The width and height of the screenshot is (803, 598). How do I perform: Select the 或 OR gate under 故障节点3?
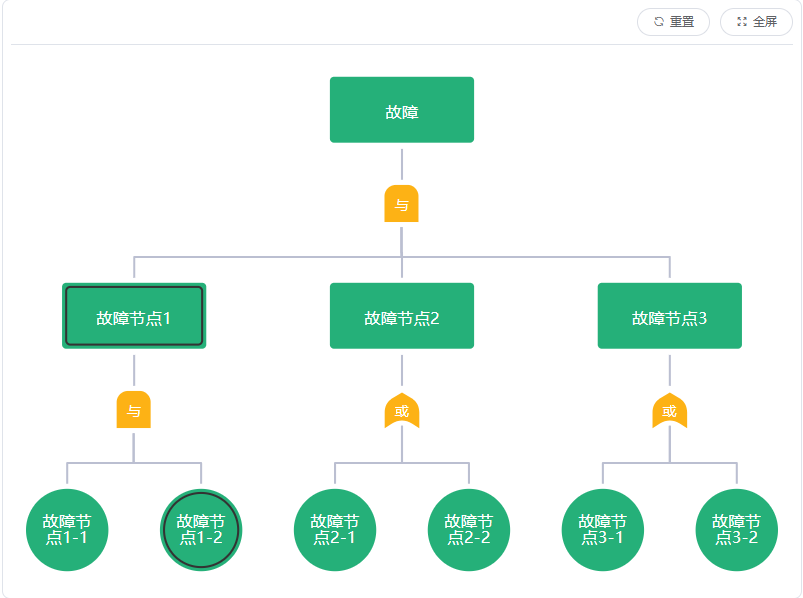(x=668, y=410)
